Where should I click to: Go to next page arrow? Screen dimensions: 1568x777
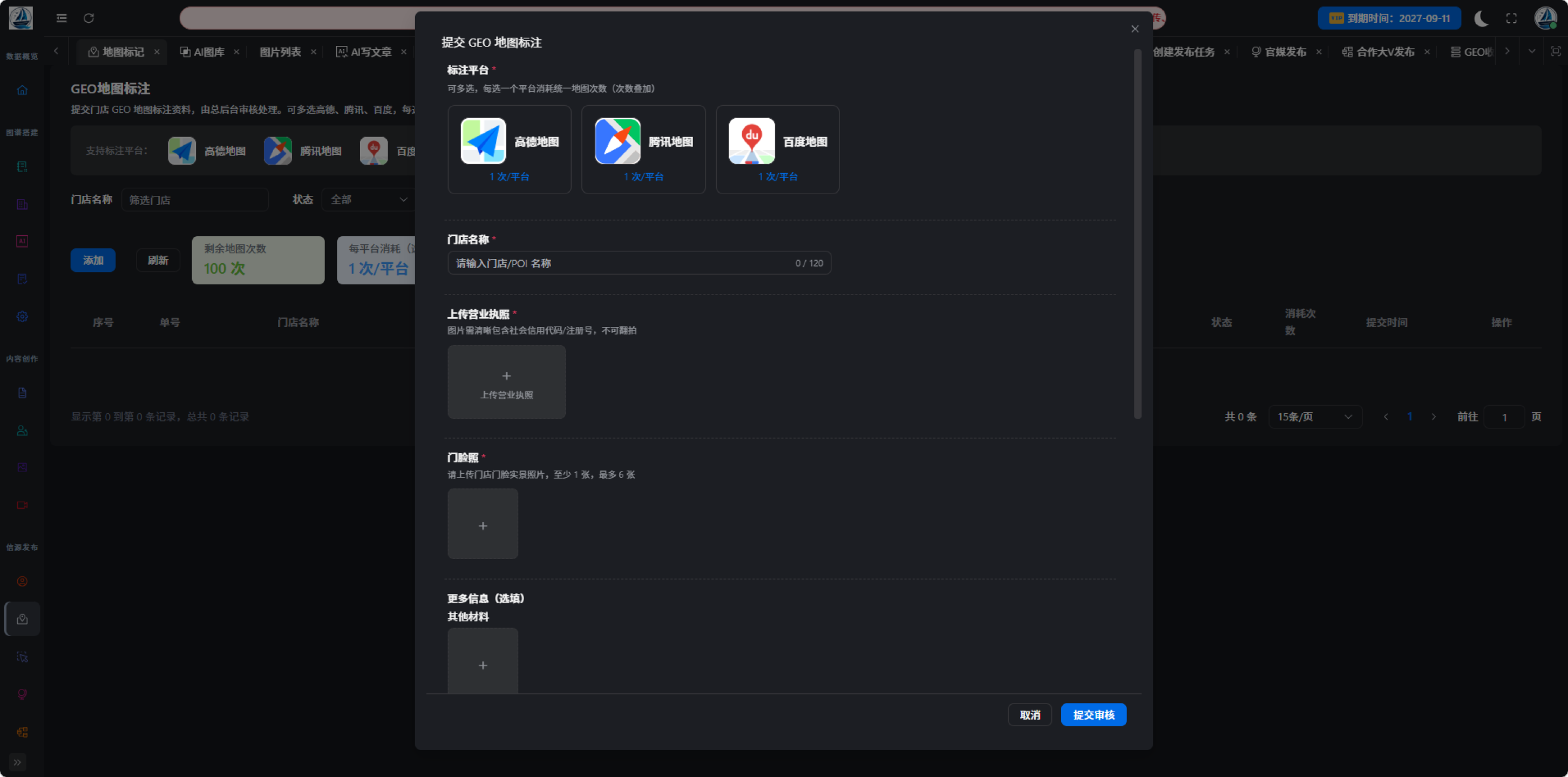tap(1434, 417)
